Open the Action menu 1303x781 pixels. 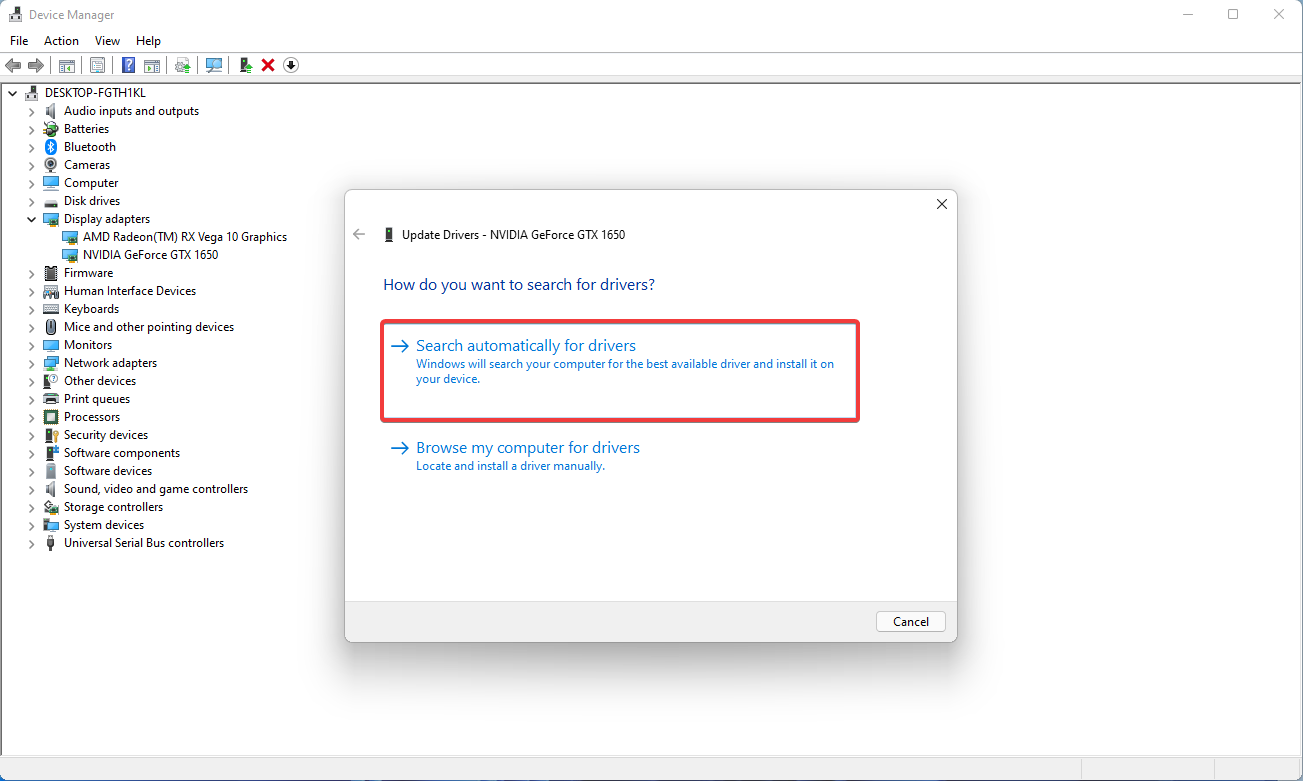pos(61,41)
